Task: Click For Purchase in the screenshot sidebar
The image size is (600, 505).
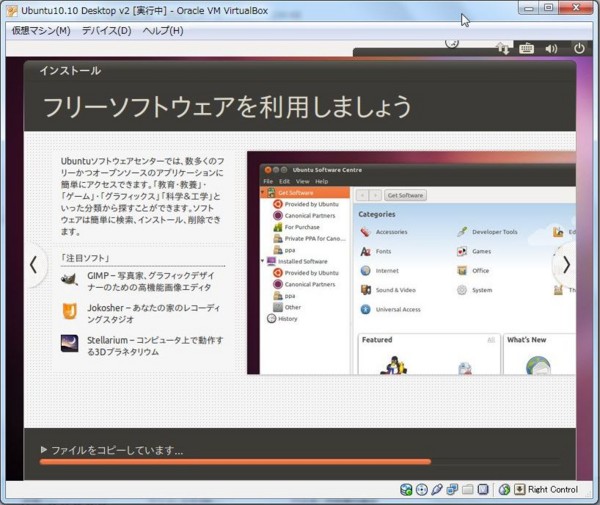Action: (297, 227)
